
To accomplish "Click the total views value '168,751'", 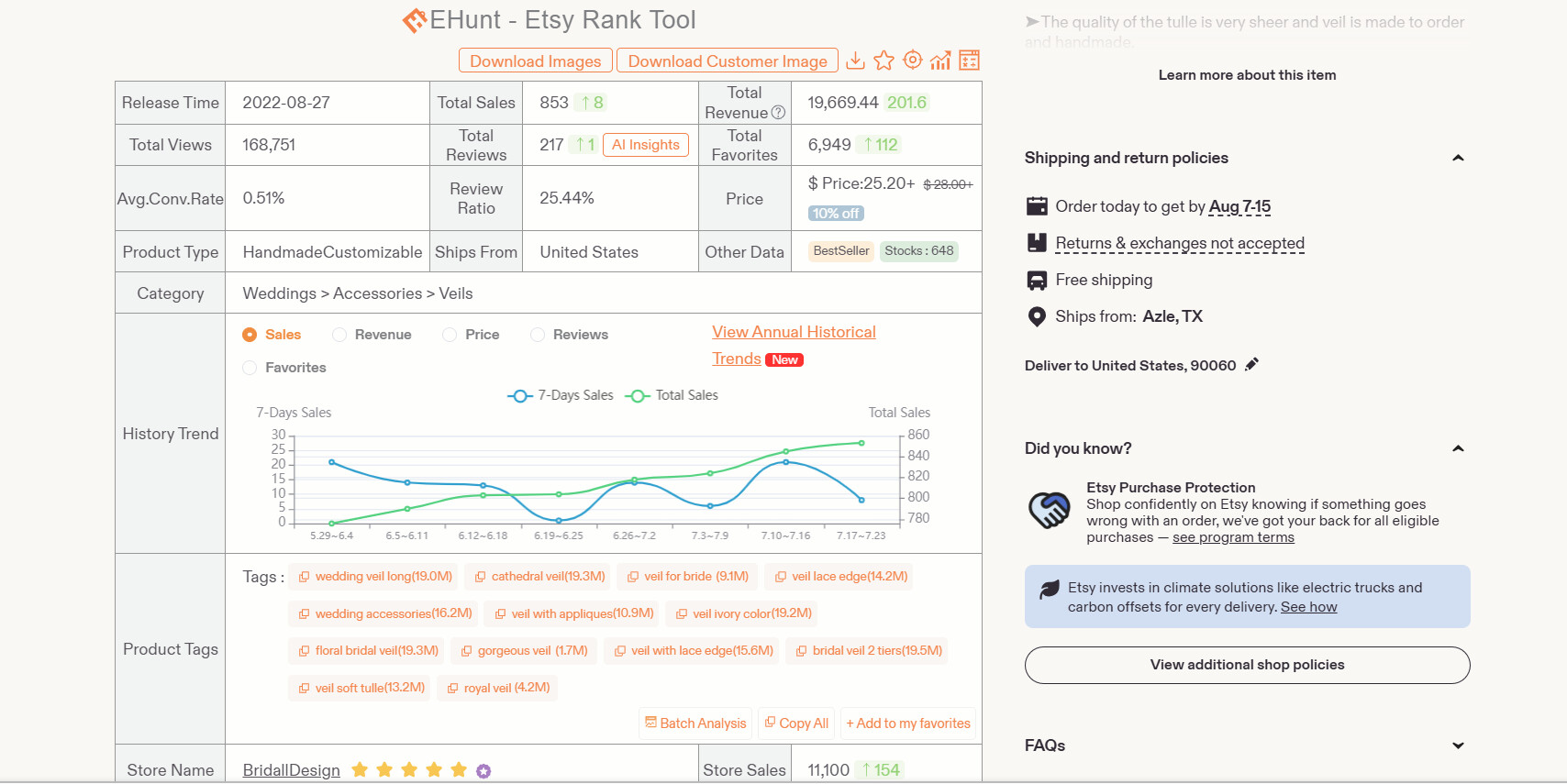I will pos(269,145).
